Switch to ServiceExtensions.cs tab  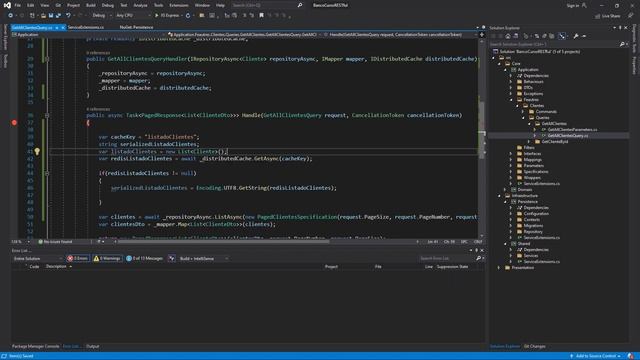click(86, 27)
